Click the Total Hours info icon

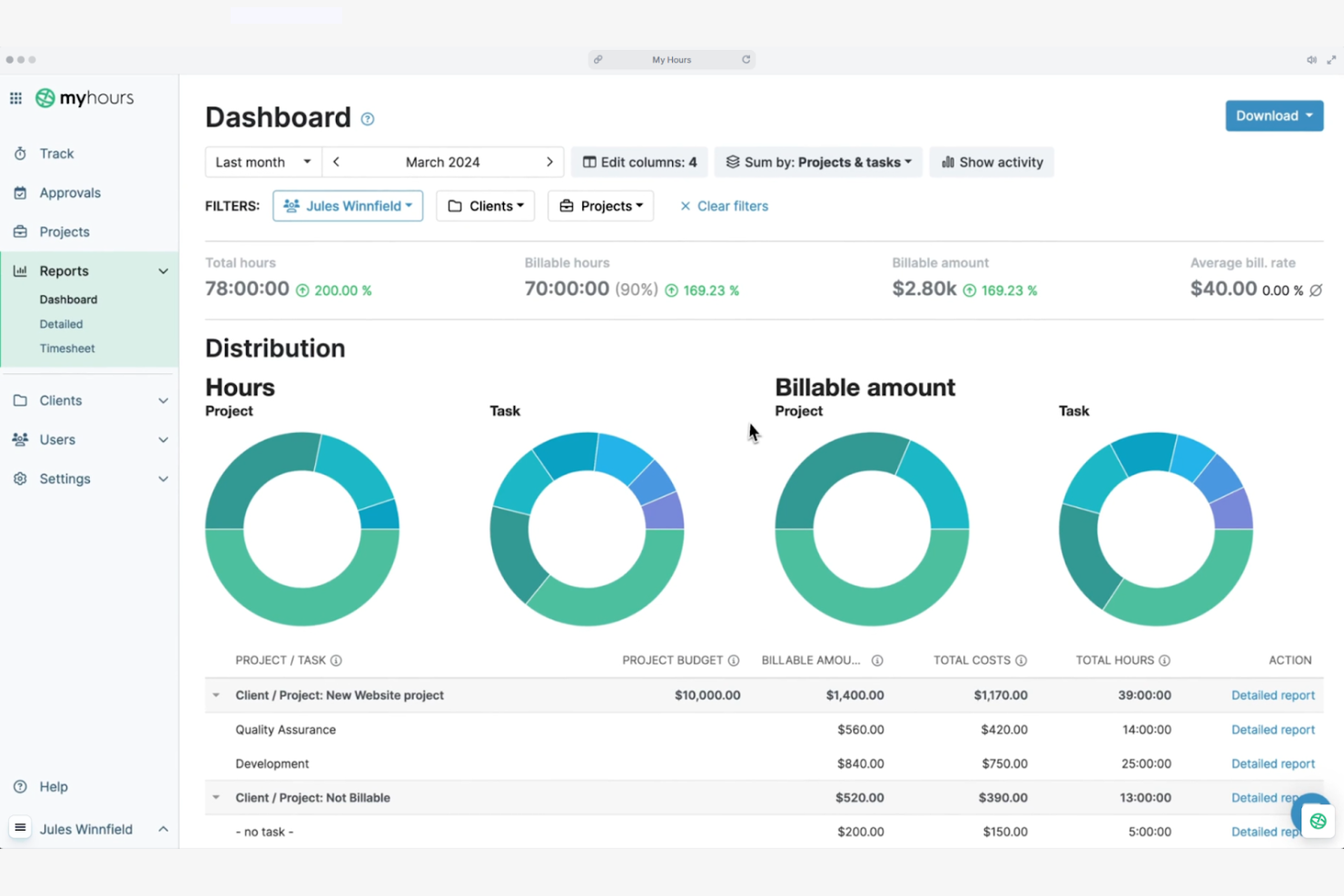pos(1164,660)
